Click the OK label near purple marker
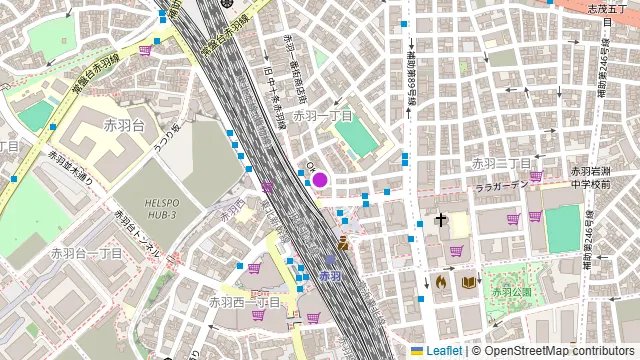 click(311, 167)
